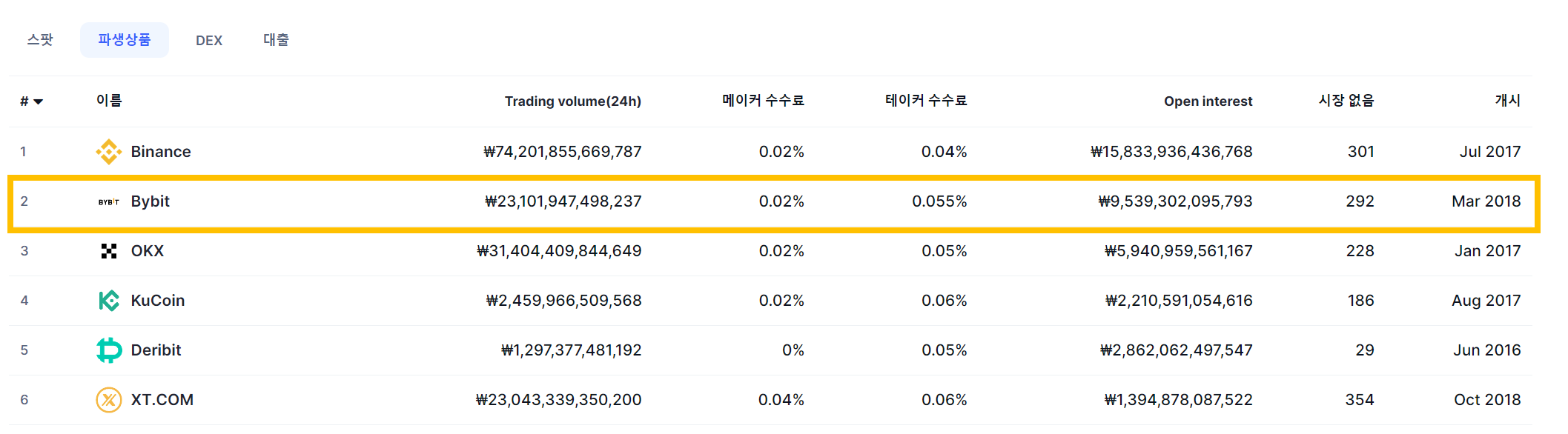The image size is (1568, 434).
Task: Select the 파생상품 tab
Action: tap(125, 40)
